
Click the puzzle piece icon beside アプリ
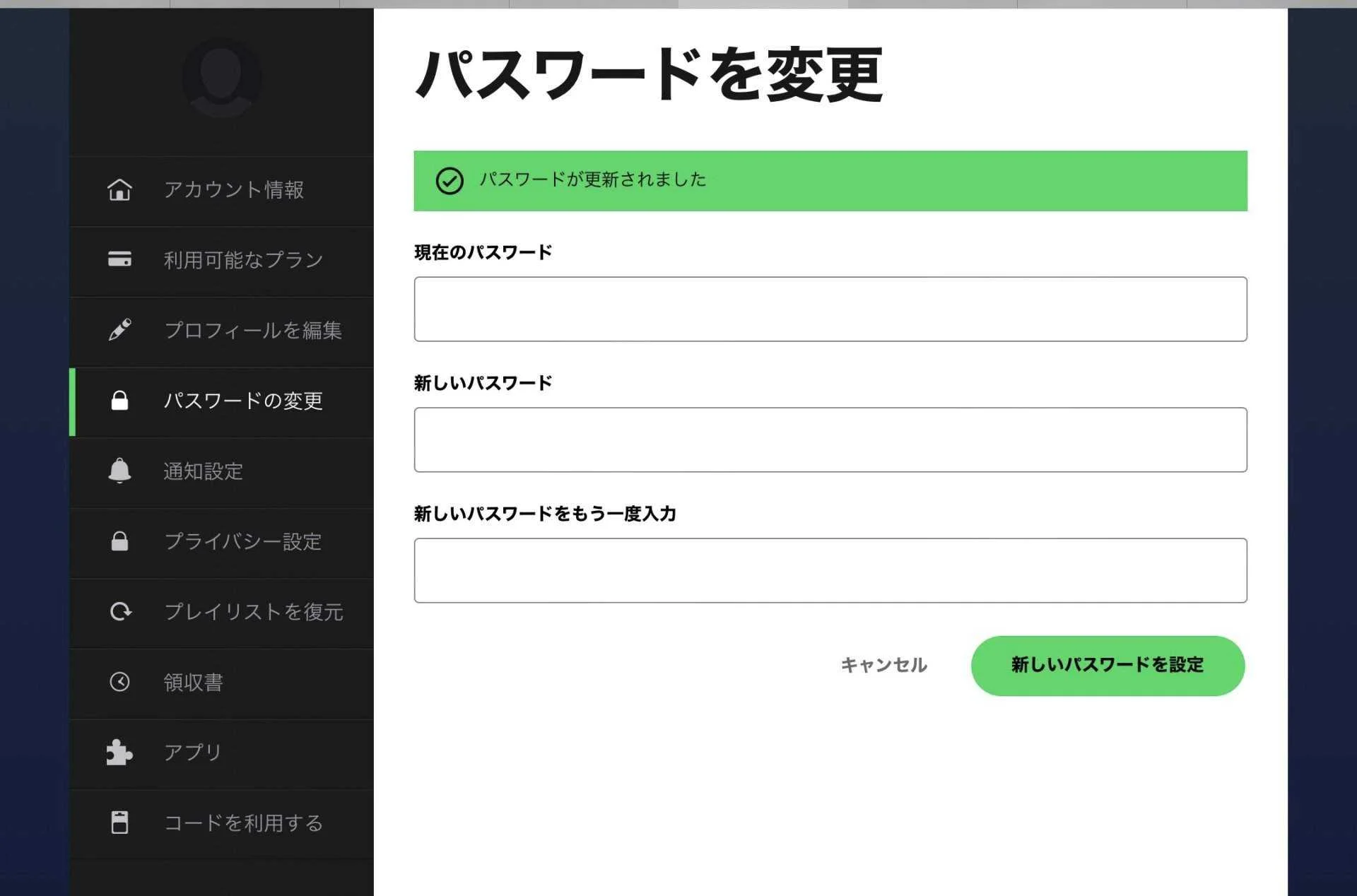[x=119, y=753]
